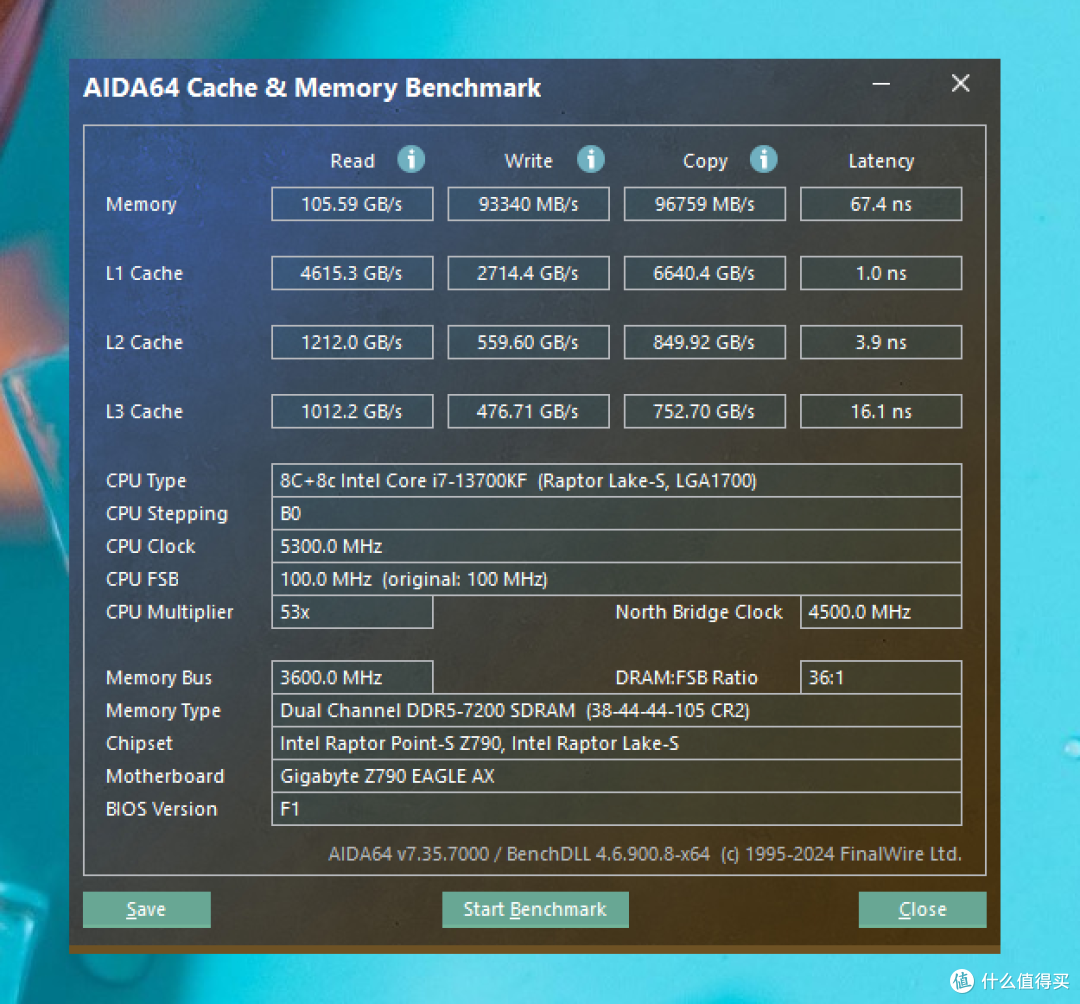
Task: Click North Bridge Clock 4500.0 MHz
Action: click(x=881, y=612)
